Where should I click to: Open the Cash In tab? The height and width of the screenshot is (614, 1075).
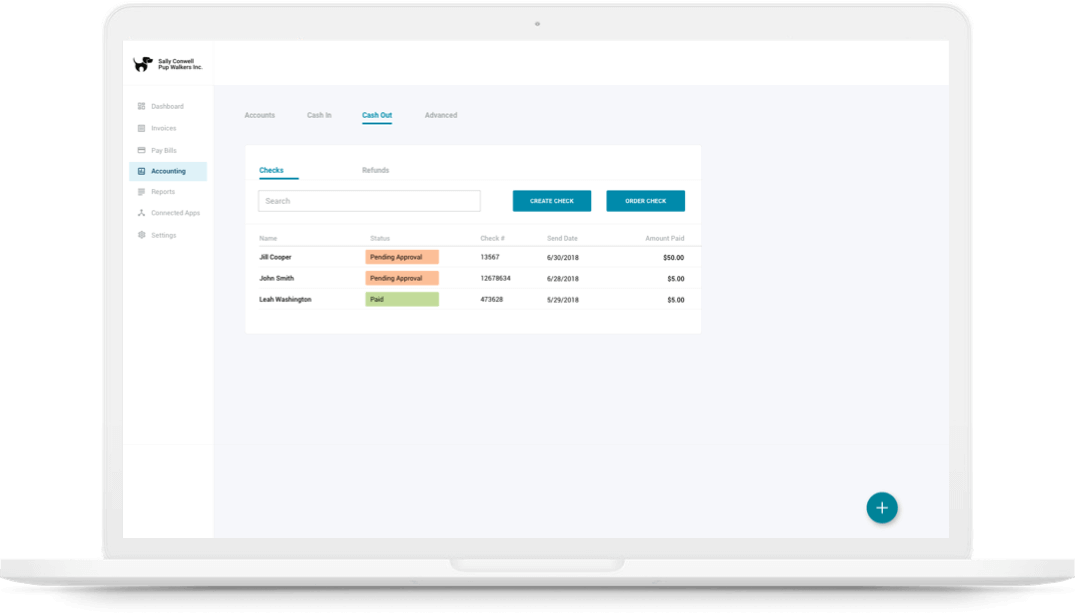(319, 116)
